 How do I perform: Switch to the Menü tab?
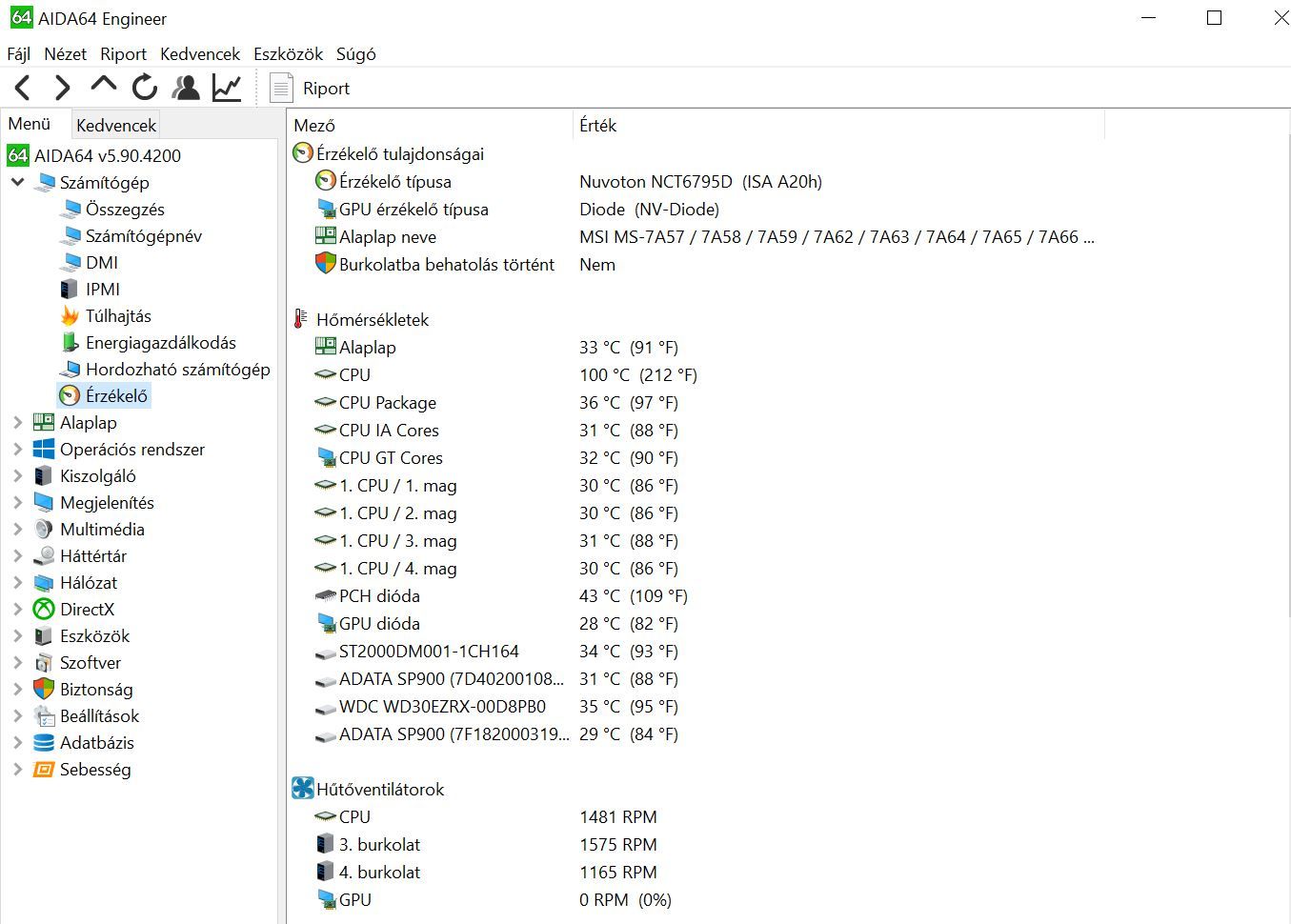(x=30, y=124)
